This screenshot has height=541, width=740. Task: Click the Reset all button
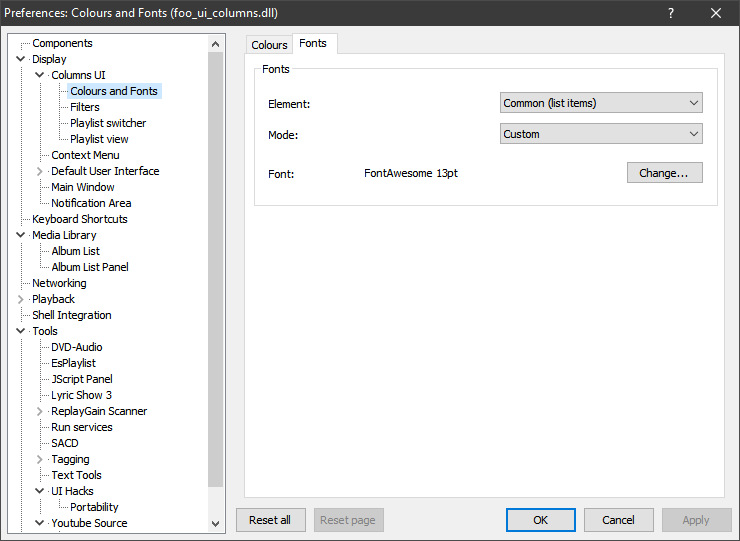270,520
